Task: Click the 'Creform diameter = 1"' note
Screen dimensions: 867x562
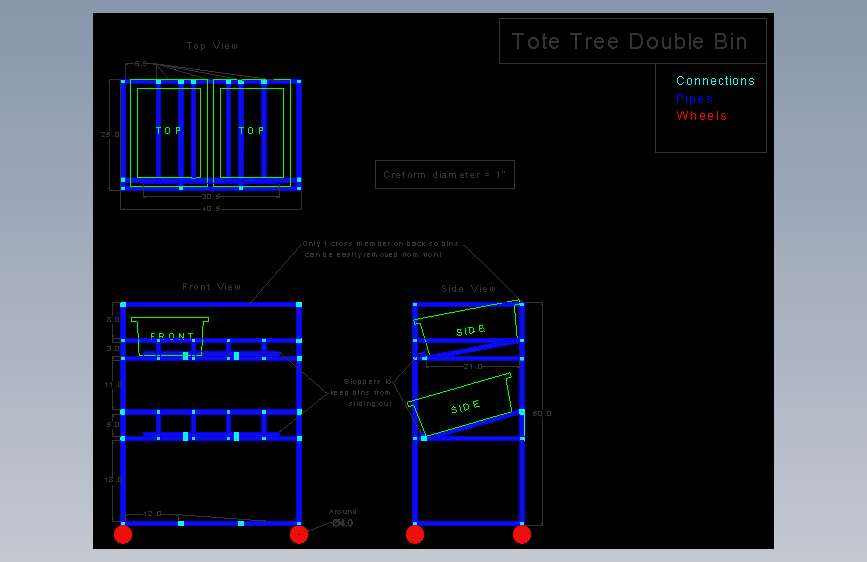Action: point(445,175)
